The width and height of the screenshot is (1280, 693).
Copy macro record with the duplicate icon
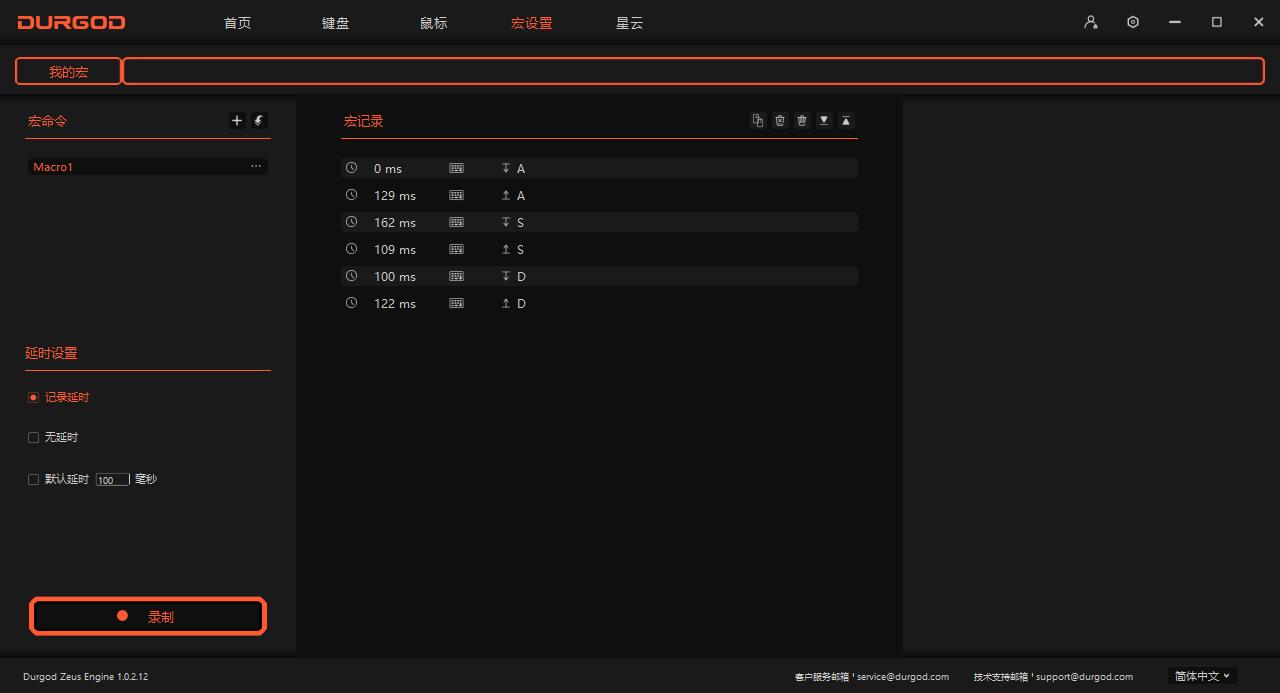point(757,120)
